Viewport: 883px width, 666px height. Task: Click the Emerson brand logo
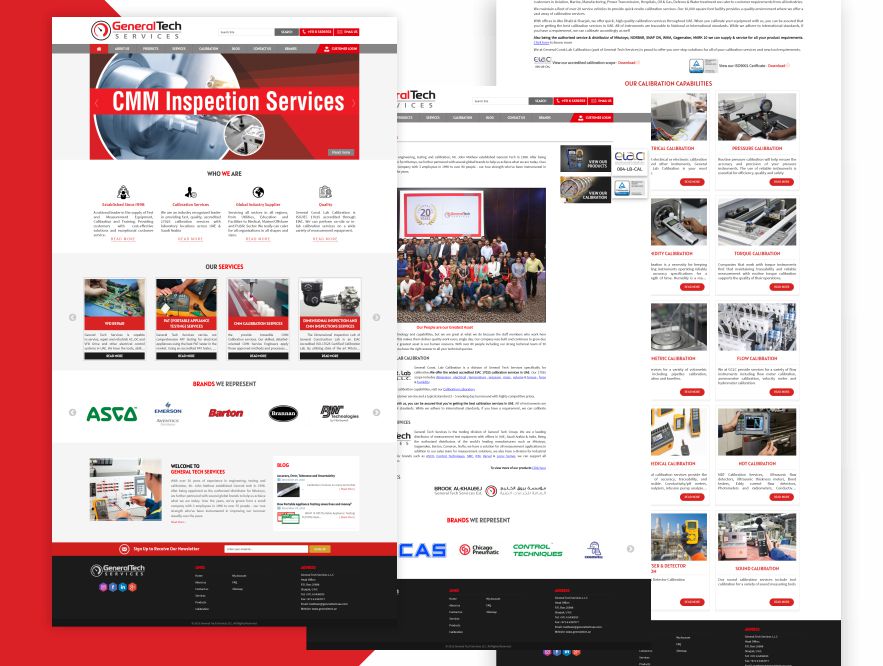click(x=168, y=413)
